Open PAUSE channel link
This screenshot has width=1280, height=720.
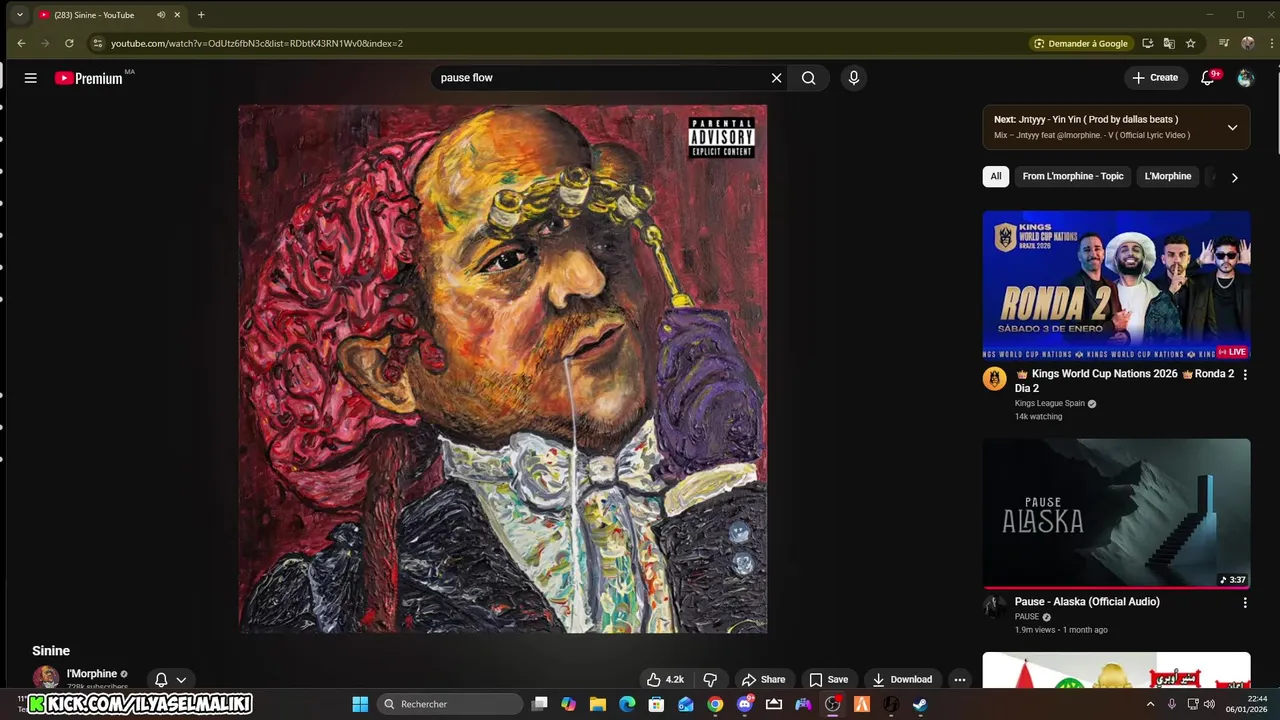click(1027, 617)
